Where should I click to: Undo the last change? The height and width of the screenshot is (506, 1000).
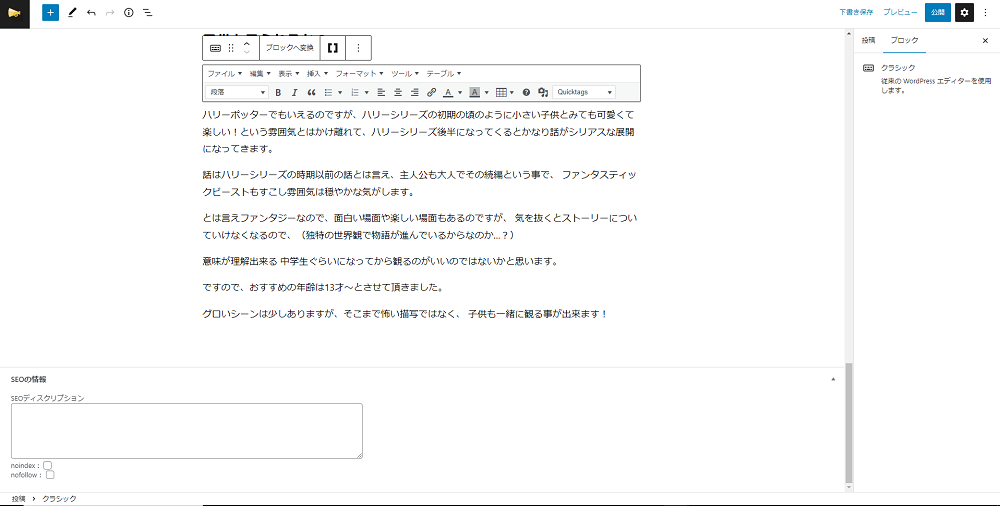pos(91,12)
